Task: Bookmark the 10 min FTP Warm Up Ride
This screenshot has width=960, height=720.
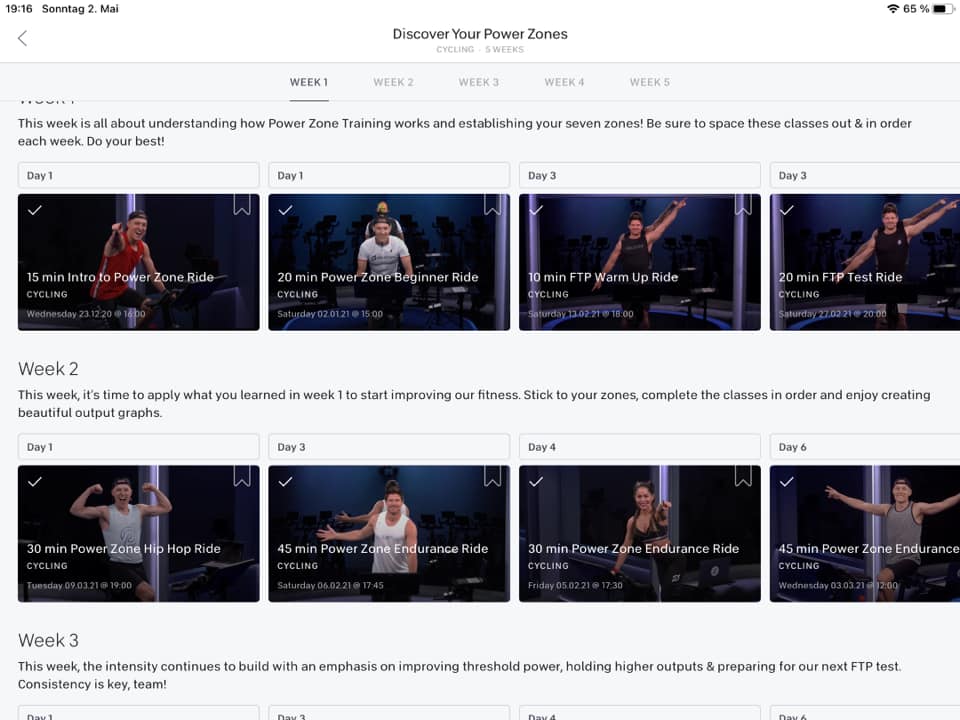Action: (x=742, y=205)
